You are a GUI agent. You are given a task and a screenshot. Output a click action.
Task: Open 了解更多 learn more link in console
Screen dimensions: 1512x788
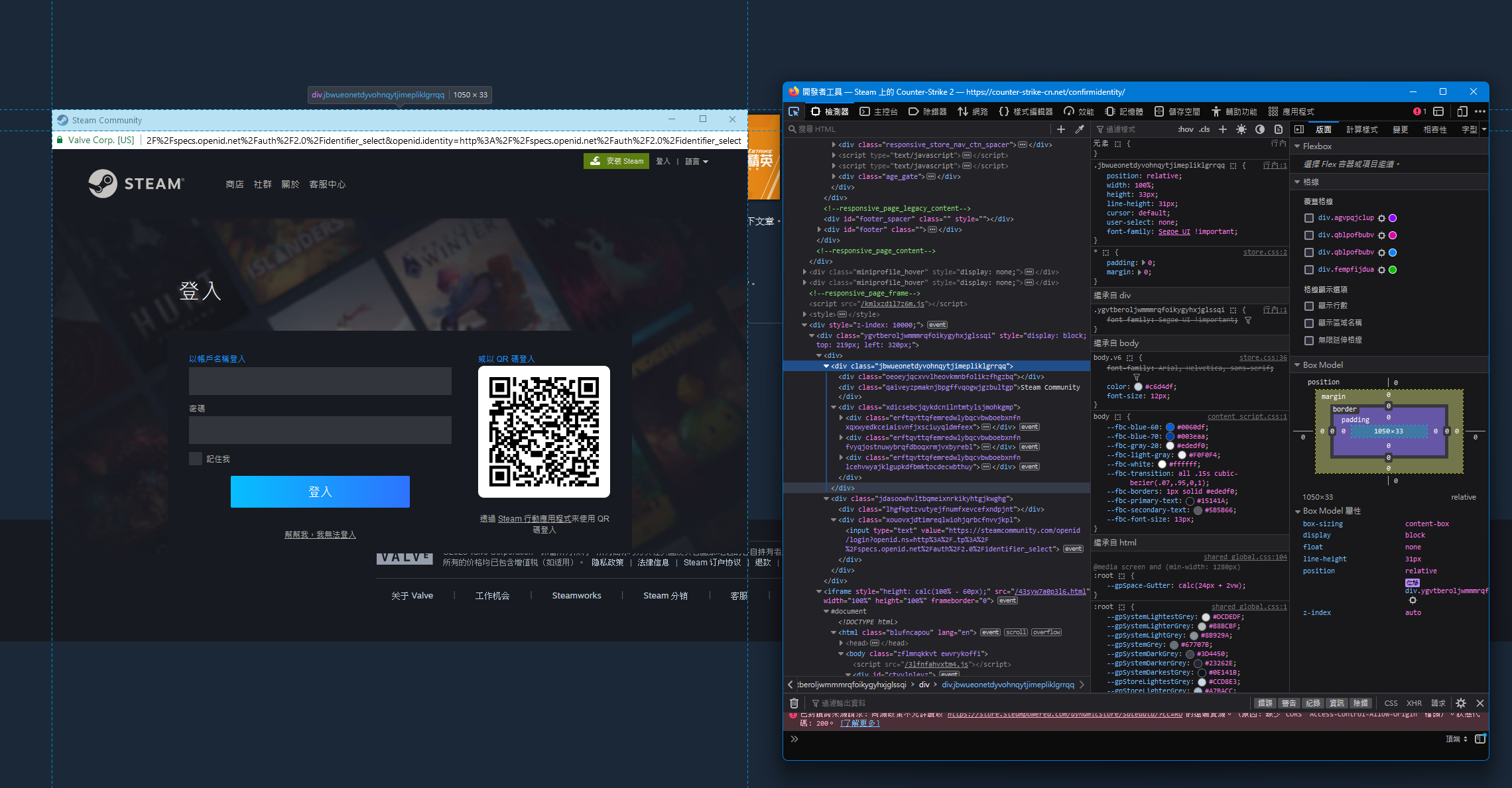pyautogui.click(x=860, y=724)
